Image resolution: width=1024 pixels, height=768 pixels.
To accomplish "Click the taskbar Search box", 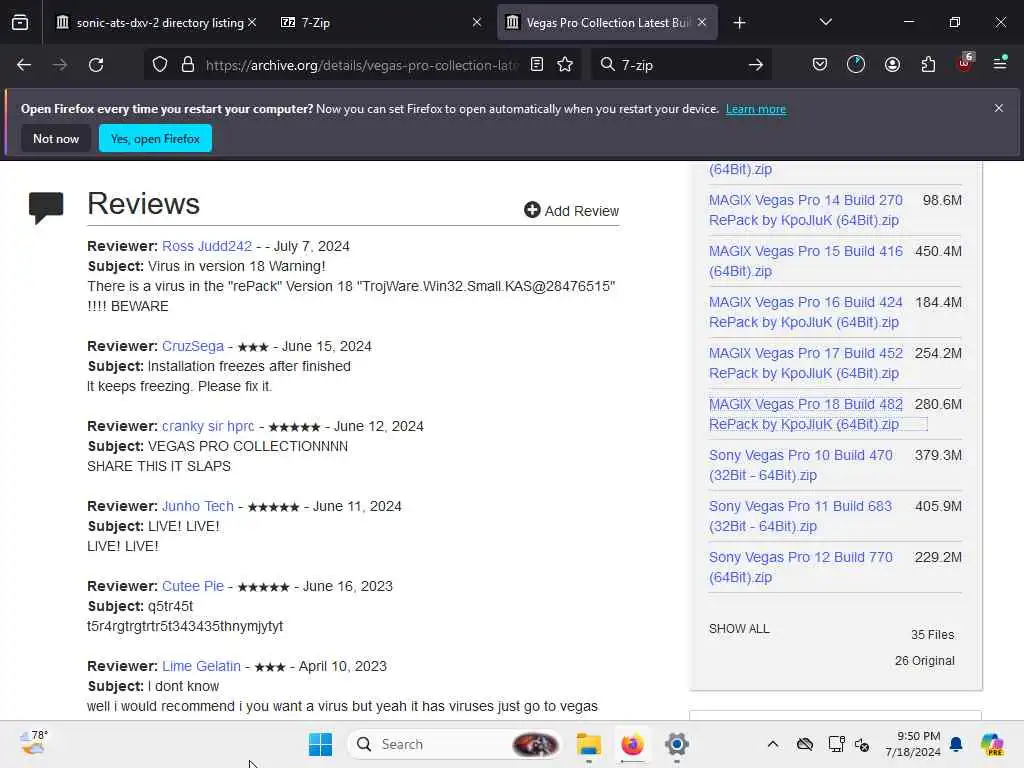I will (x=455, y=744).
